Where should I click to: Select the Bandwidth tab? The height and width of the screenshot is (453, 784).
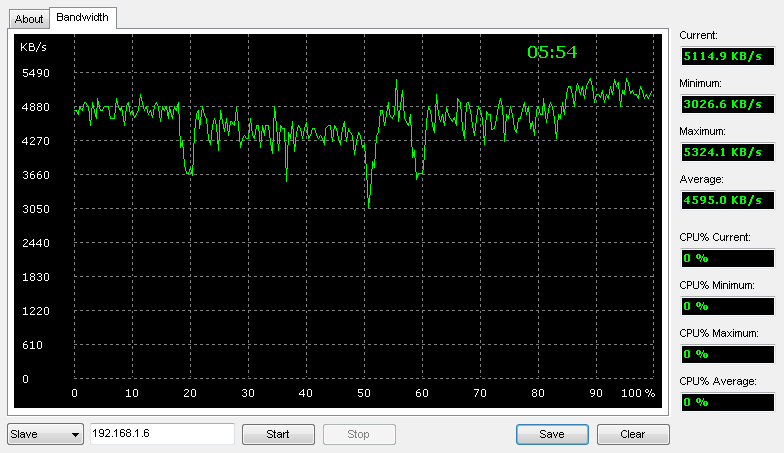point(82,18)
